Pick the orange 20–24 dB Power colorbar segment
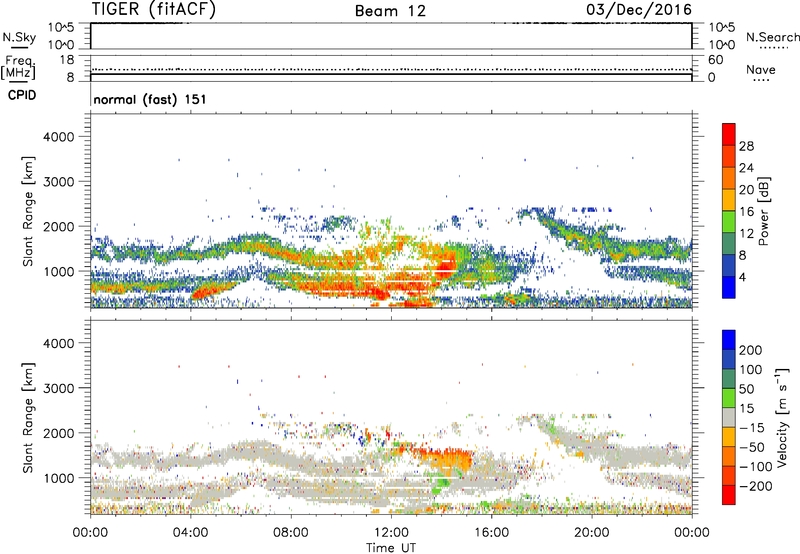Image resolution: width=800 pixels, height=554 pixels. pos(729,178)
